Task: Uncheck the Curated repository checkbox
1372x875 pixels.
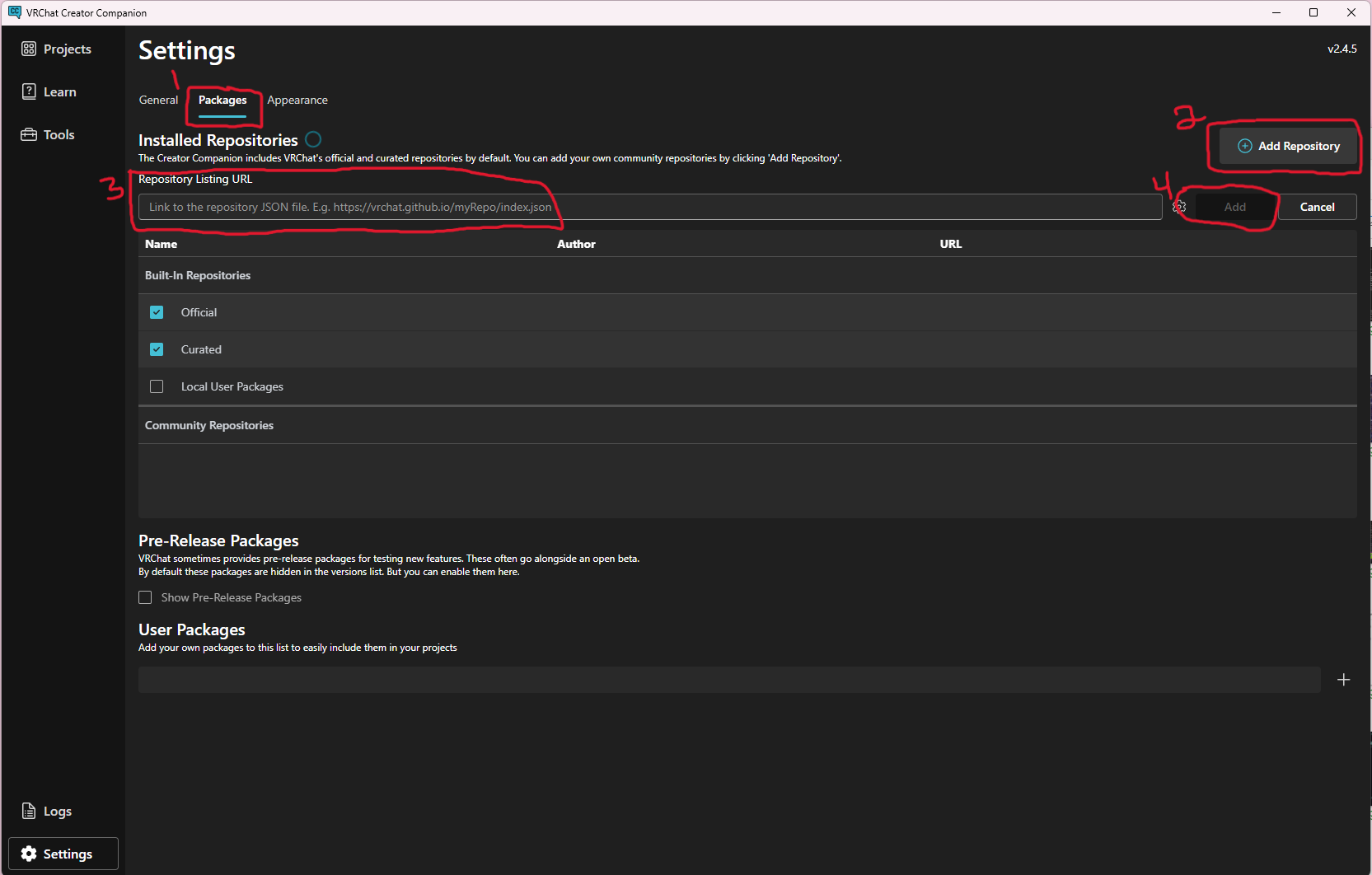Action: 157,349
